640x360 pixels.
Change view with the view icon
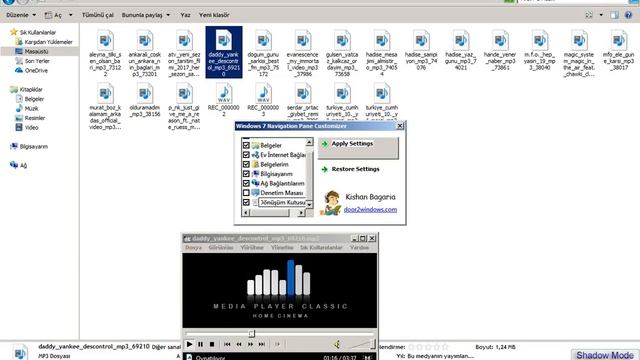(x=589, y=15)
